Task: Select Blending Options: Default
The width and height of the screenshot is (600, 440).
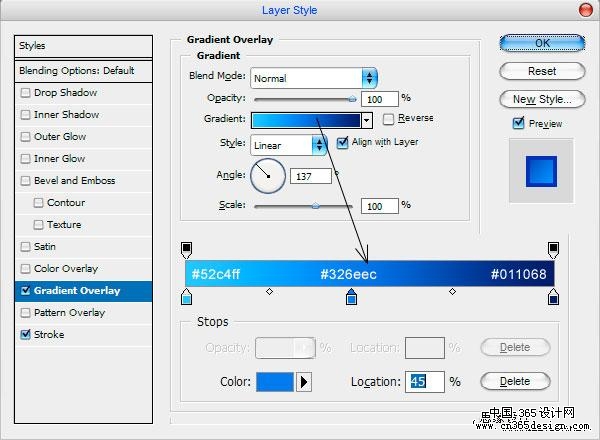Action: tap(83, 71)
